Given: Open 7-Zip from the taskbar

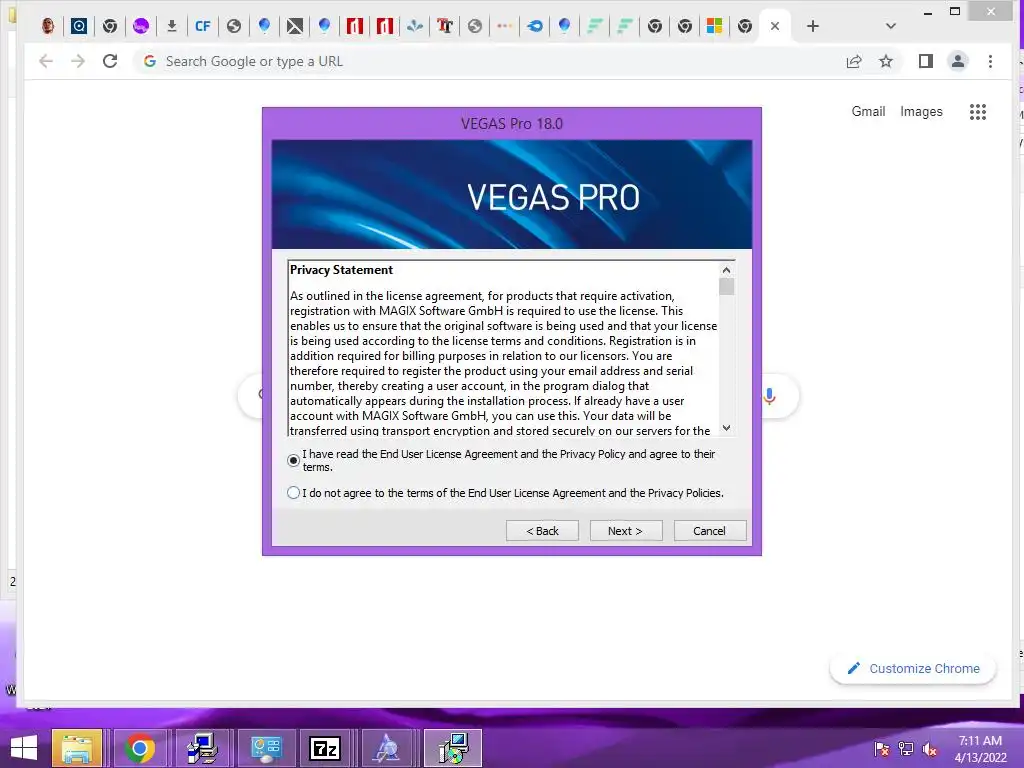Looking at the screenshot, I should 325,748.
